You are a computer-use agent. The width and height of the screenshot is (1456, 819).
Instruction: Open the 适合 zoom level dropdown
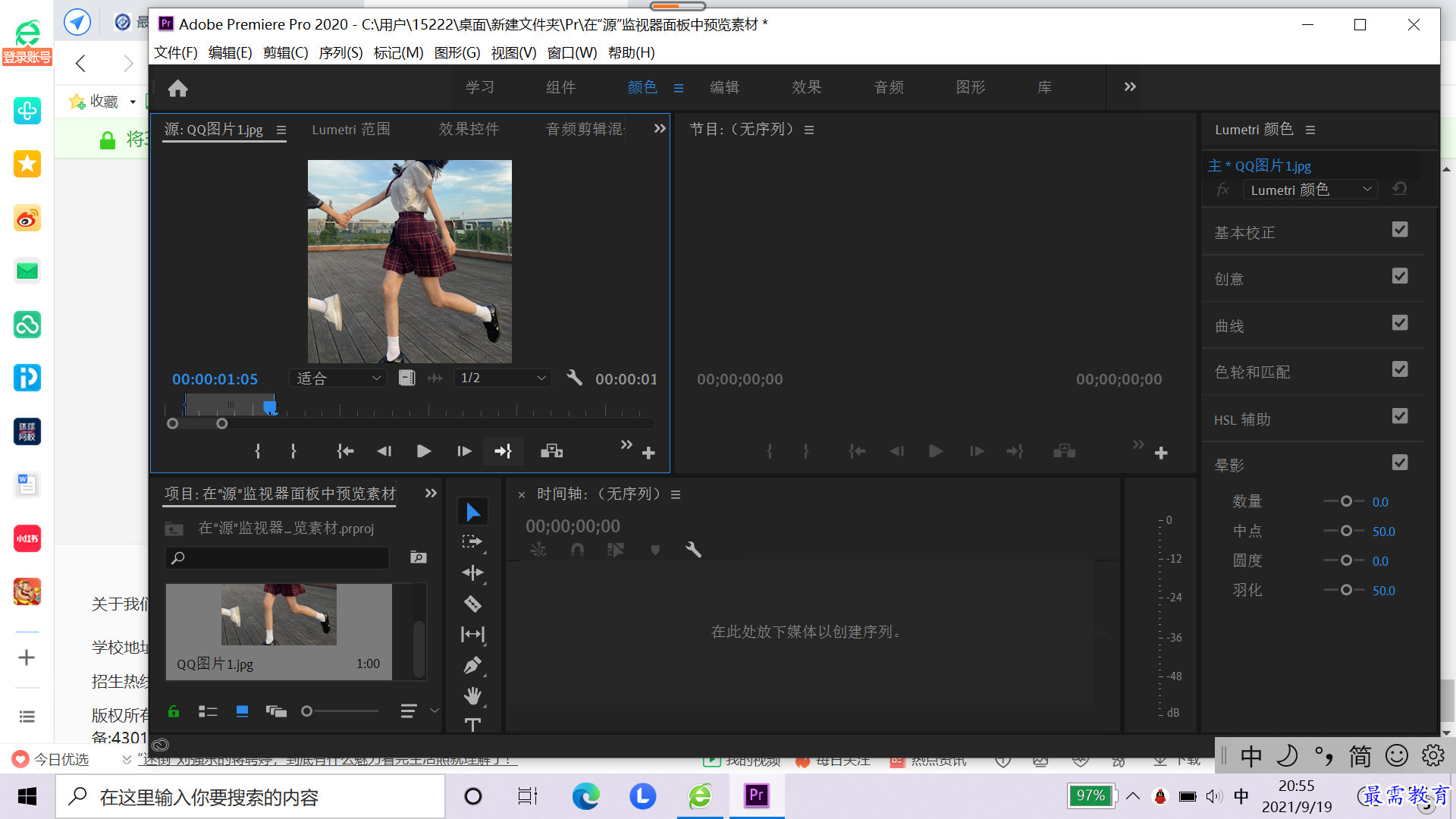[337, 378]
